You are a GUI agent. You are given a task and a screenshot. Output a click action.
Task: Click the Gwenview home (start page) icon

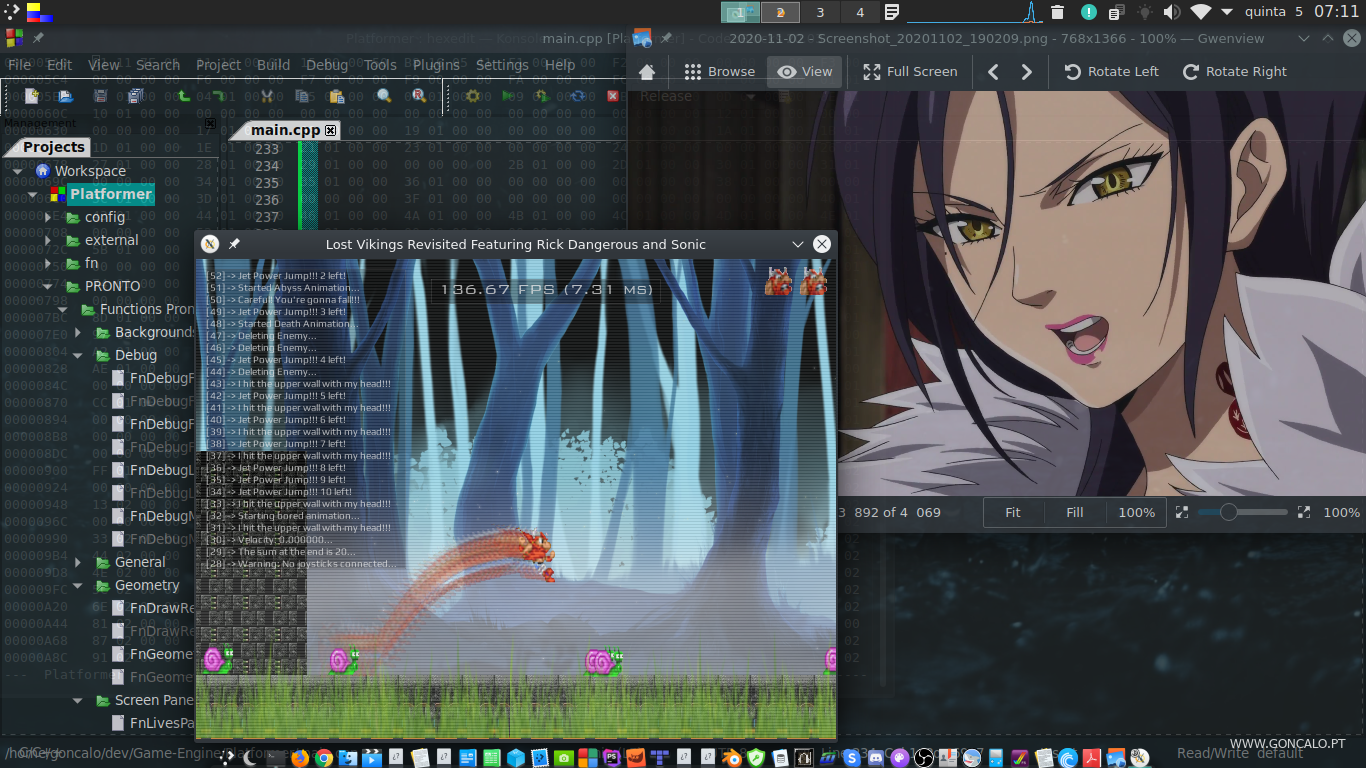pyautogui.click(x=647, y=72)
